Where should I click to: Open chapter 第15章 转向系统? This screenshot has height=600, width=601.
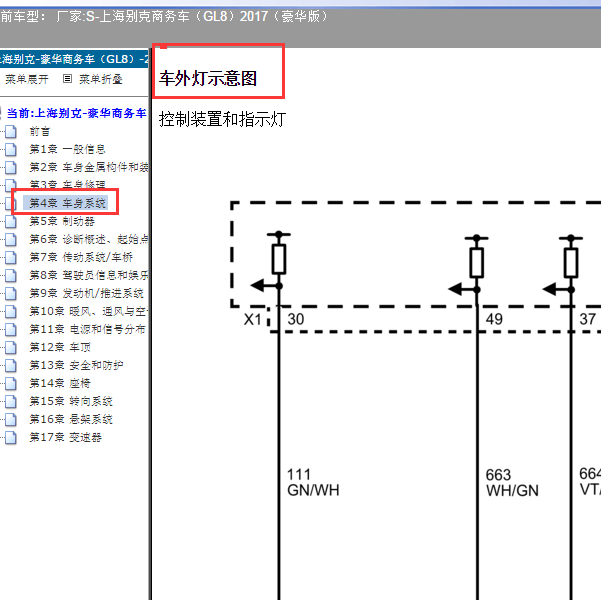click(x=71, y=401)
